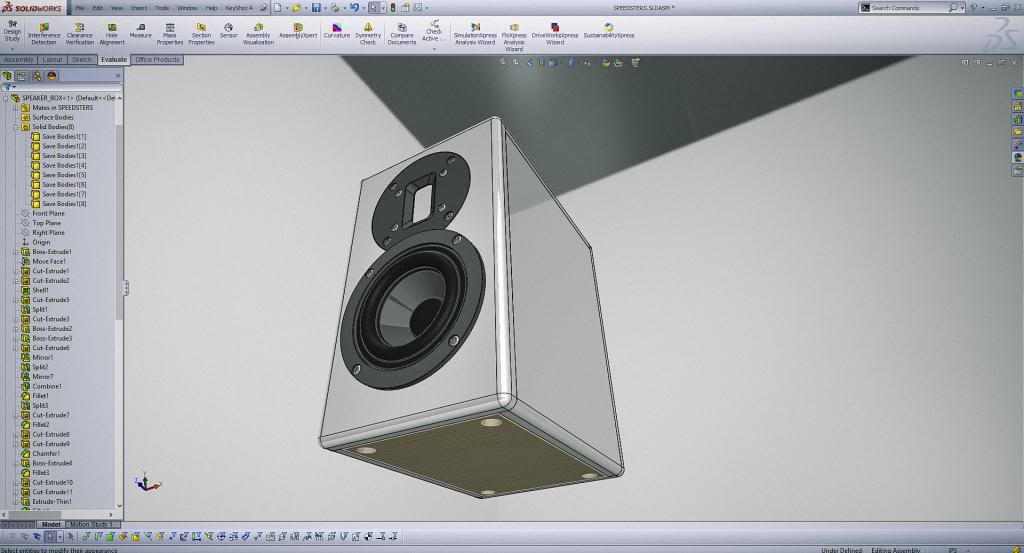Expand the Boss-Extrude2 feature

pyautogui.click(x=16, y=328)
